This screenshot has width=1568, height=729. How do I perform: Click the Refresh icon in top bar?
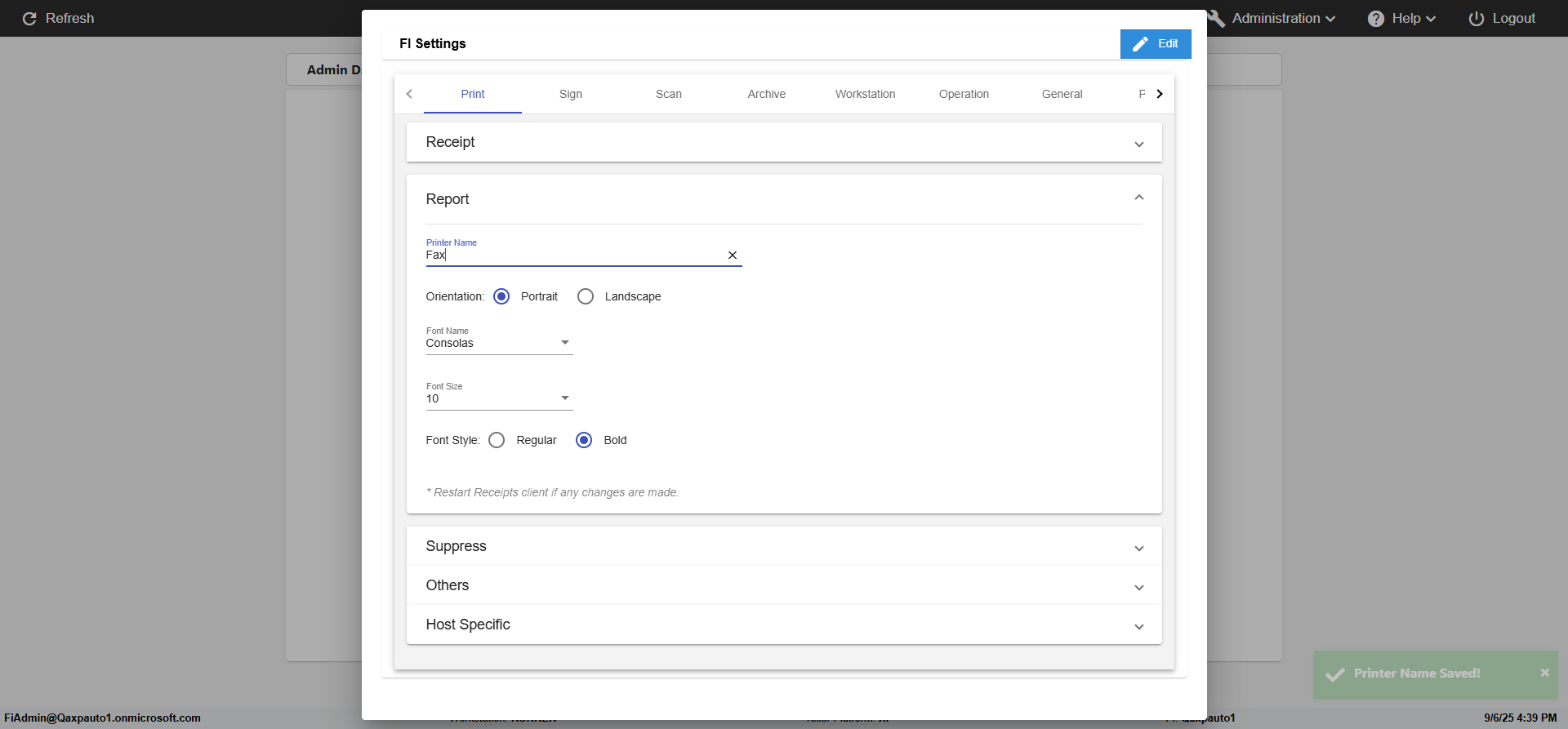[x=29, y=19]
